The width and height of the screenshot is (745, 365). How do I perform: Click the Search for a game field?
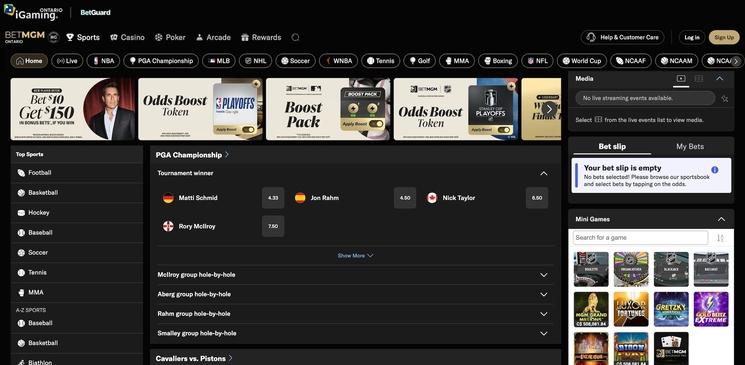tap(640, 238)
